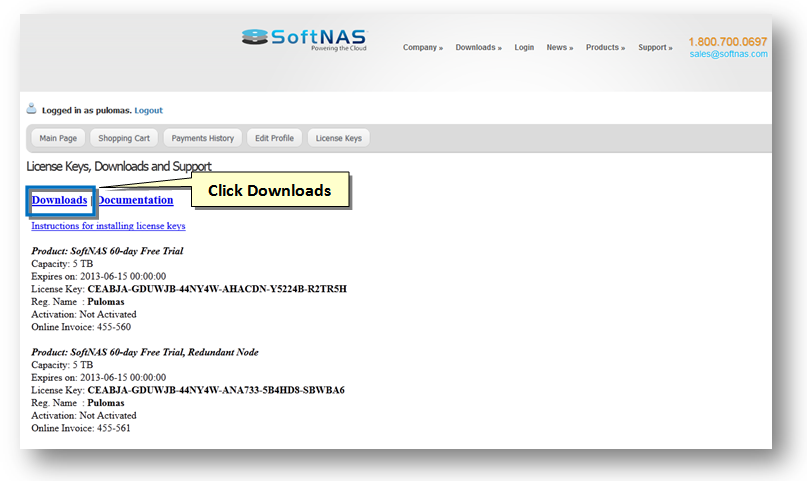Select the License Keys tab
The width and height of the screenshot is (807, 481).
coord(339,138)
